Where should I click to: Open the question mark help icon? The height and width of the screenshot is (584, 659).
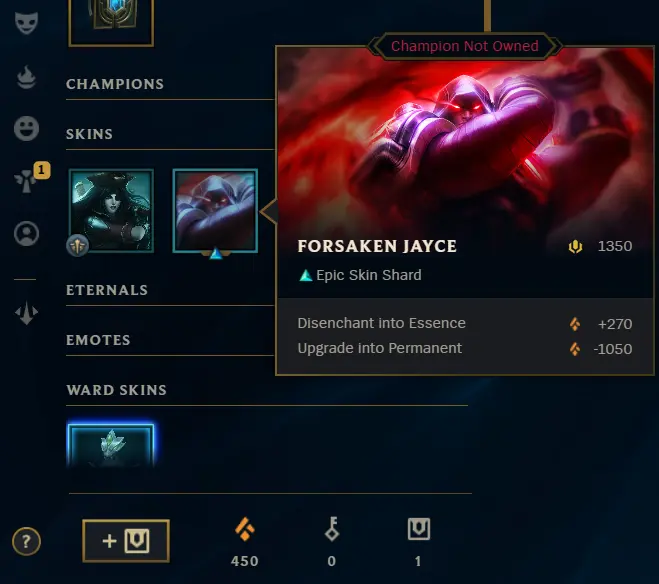[26, 541]
